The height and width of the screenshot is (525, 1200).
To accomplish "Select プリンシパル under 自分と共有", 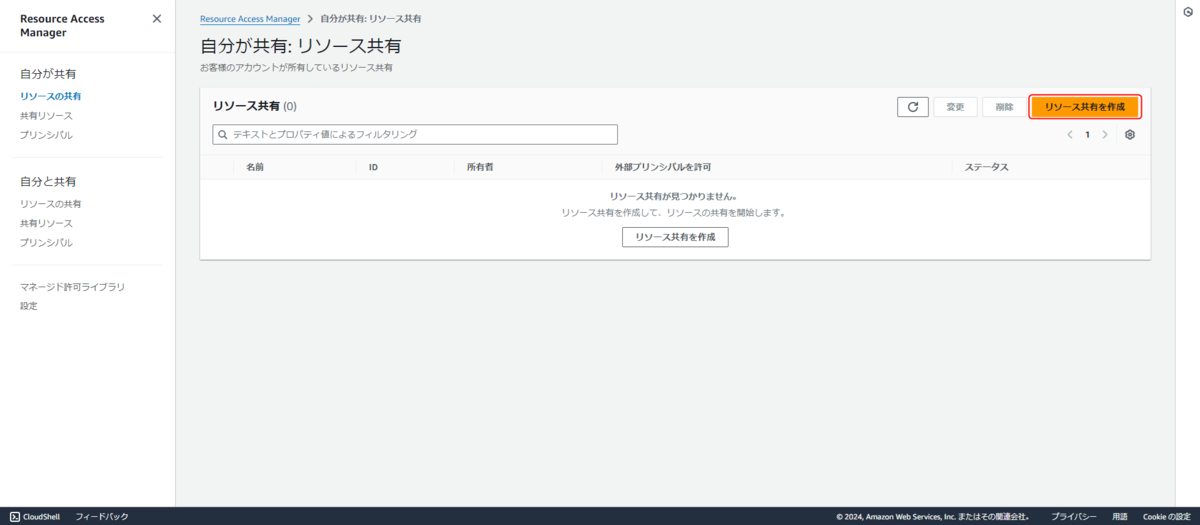I will coord(46,242).
